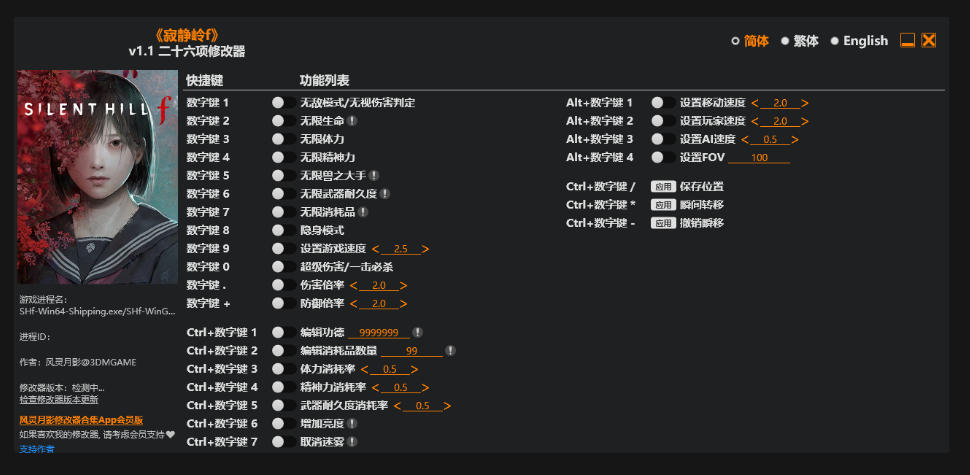Increase 设置游戏速度 with right arrow
This screenshot has height=475, width=970.
point(425,249)
